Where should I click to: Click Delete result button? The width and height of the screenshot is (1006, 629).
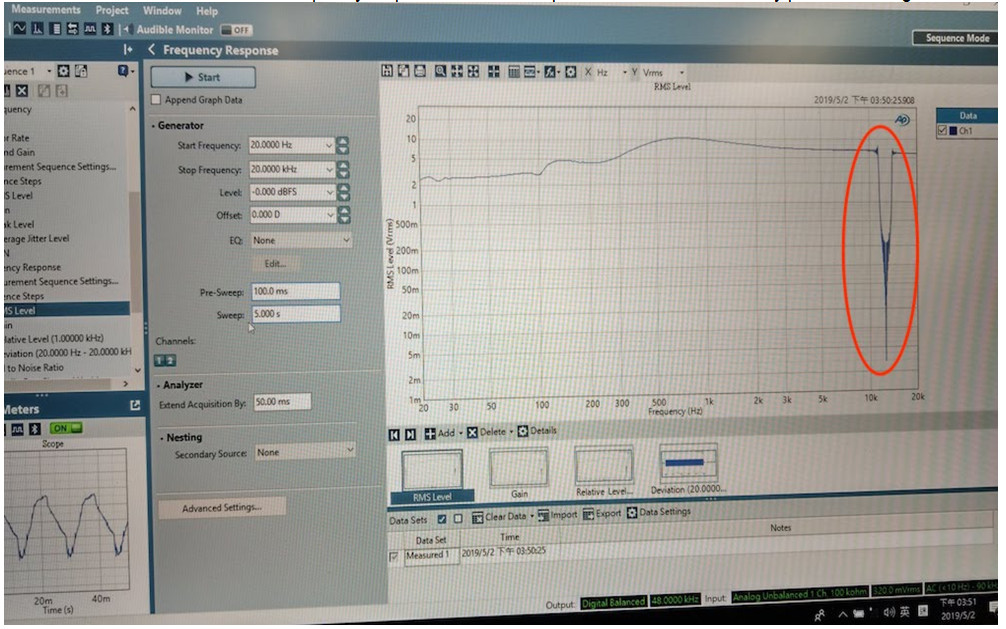(x=487, y=432)
